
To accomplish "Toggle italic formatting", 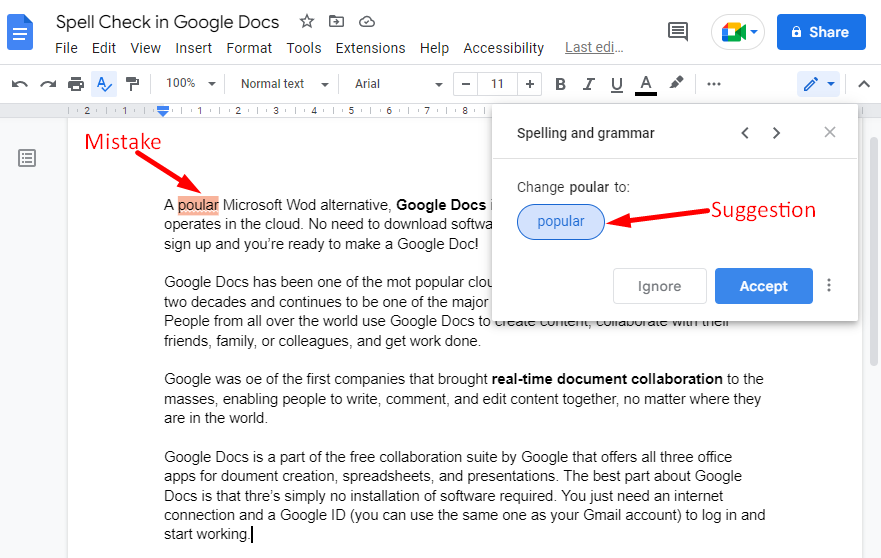I will coord(588,84).
